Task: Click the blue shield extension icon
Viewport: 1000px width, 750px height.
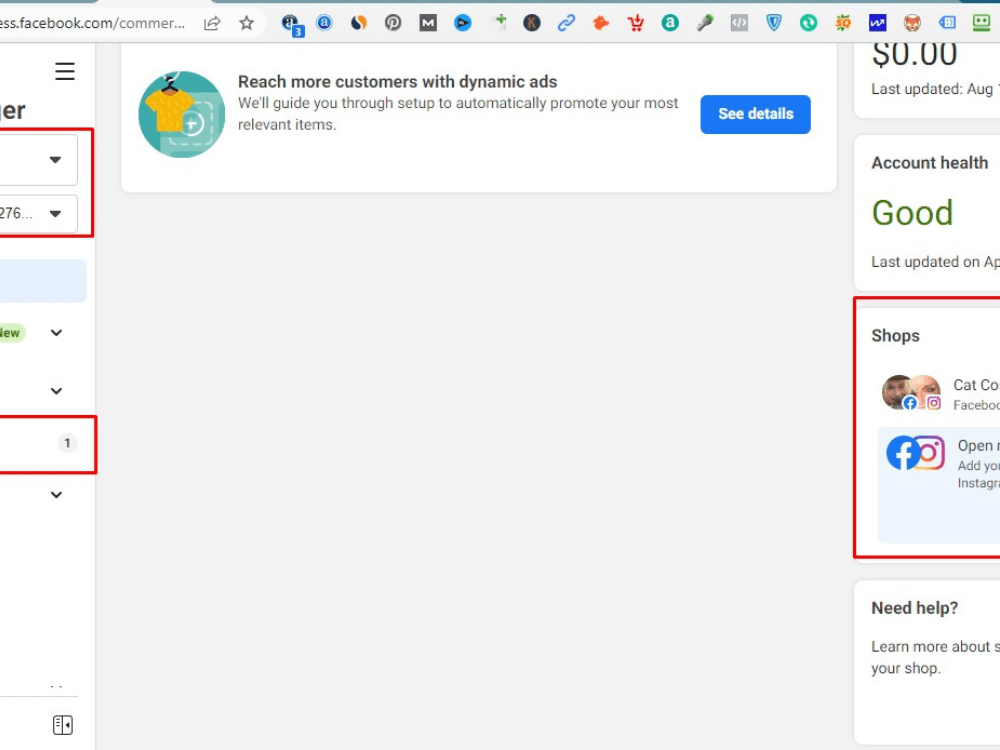Action: [x=774, y=23]
